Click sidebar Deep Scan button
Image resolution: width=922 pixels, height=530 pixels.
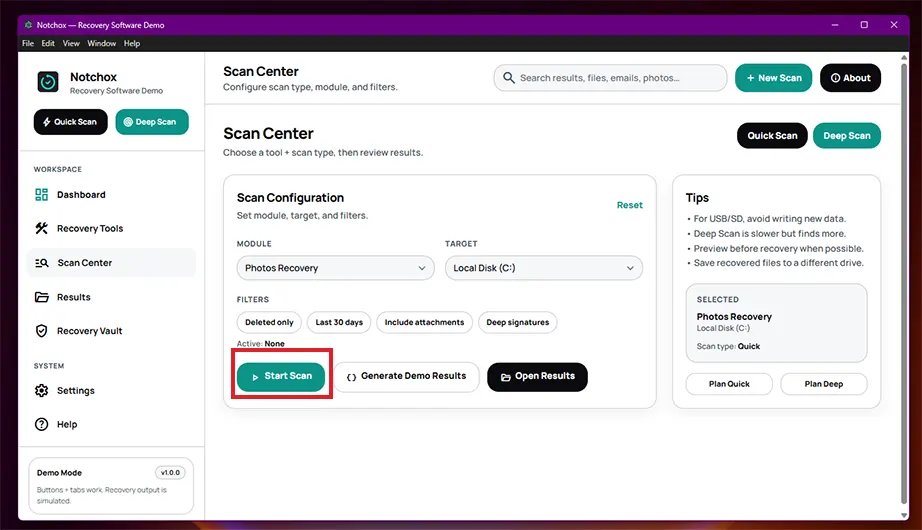(152, 122)
